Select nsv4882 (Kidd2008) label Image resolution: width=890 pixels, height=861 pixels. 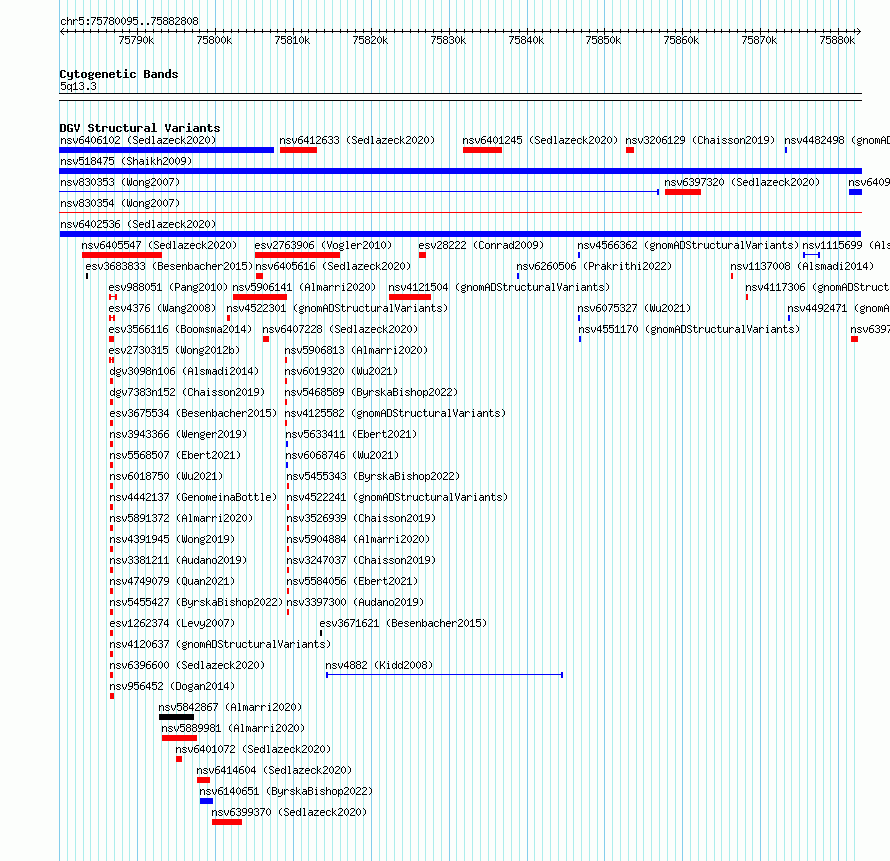[x=379, y=665]
